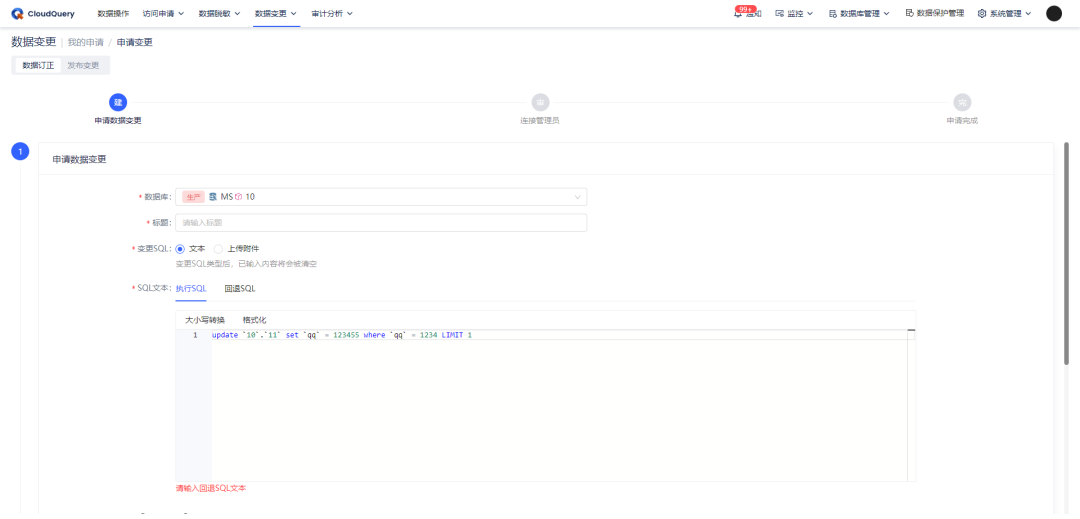Click the 数据库管理 database icon
1080x519 pixels.
click(x=832, y=14)
